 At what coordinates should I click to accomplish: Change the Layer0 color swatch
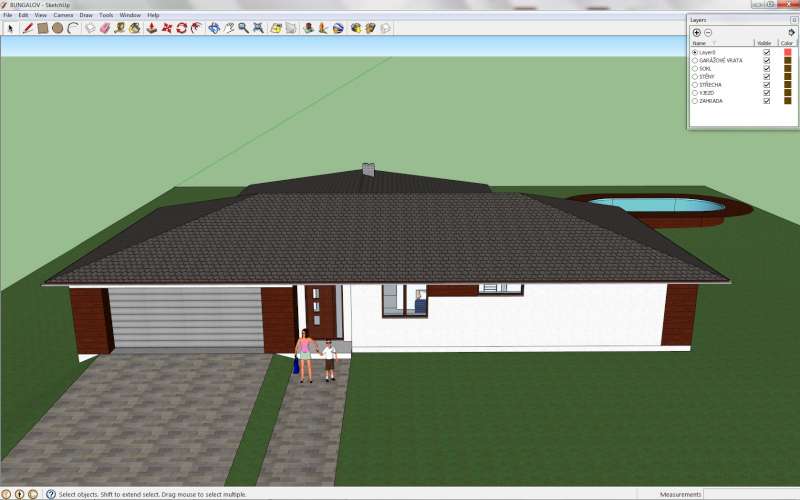(x=787, y=52)
